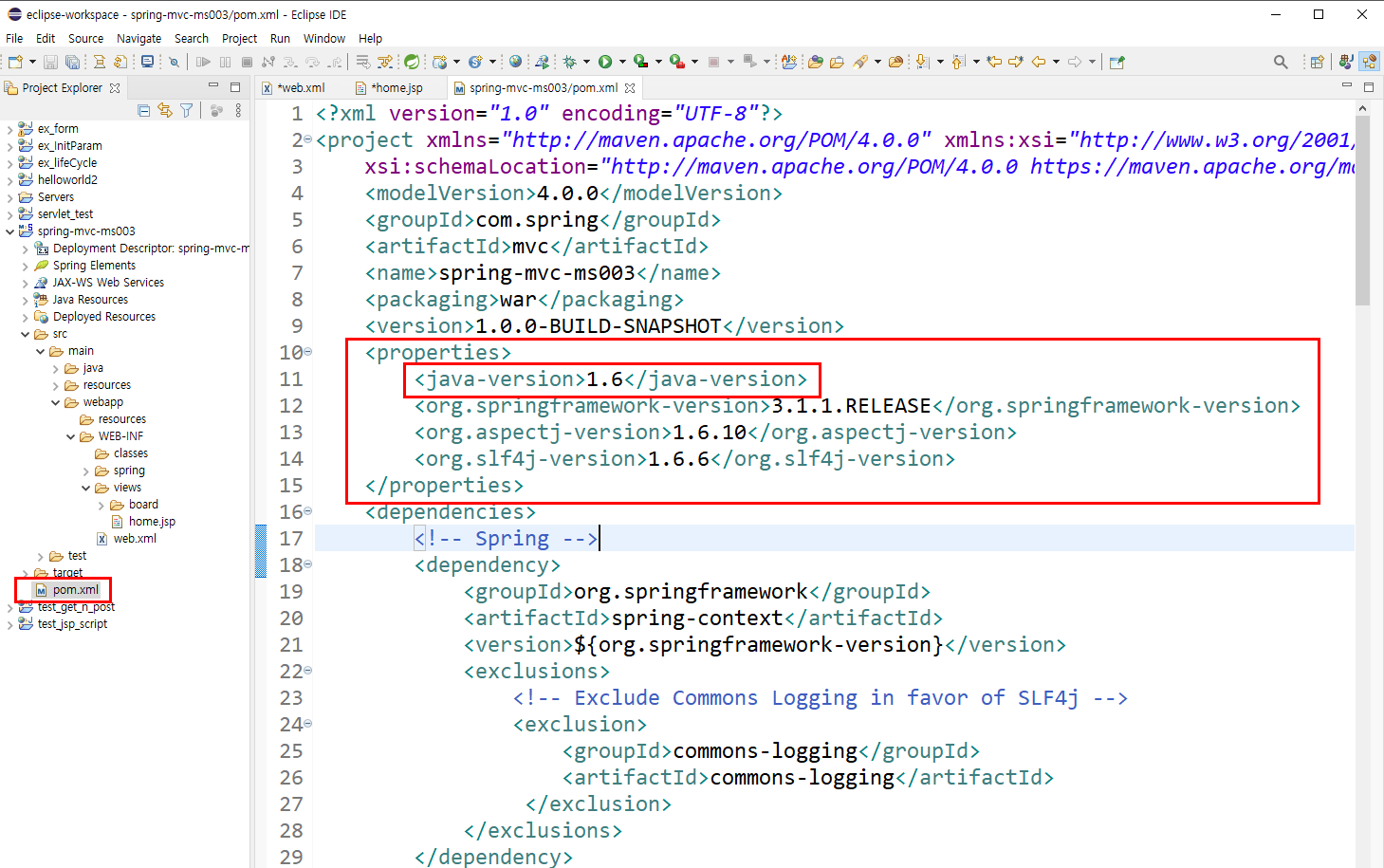Open the Navigate menu
This screenshot has height=868, width=1384.
point(138,38)
